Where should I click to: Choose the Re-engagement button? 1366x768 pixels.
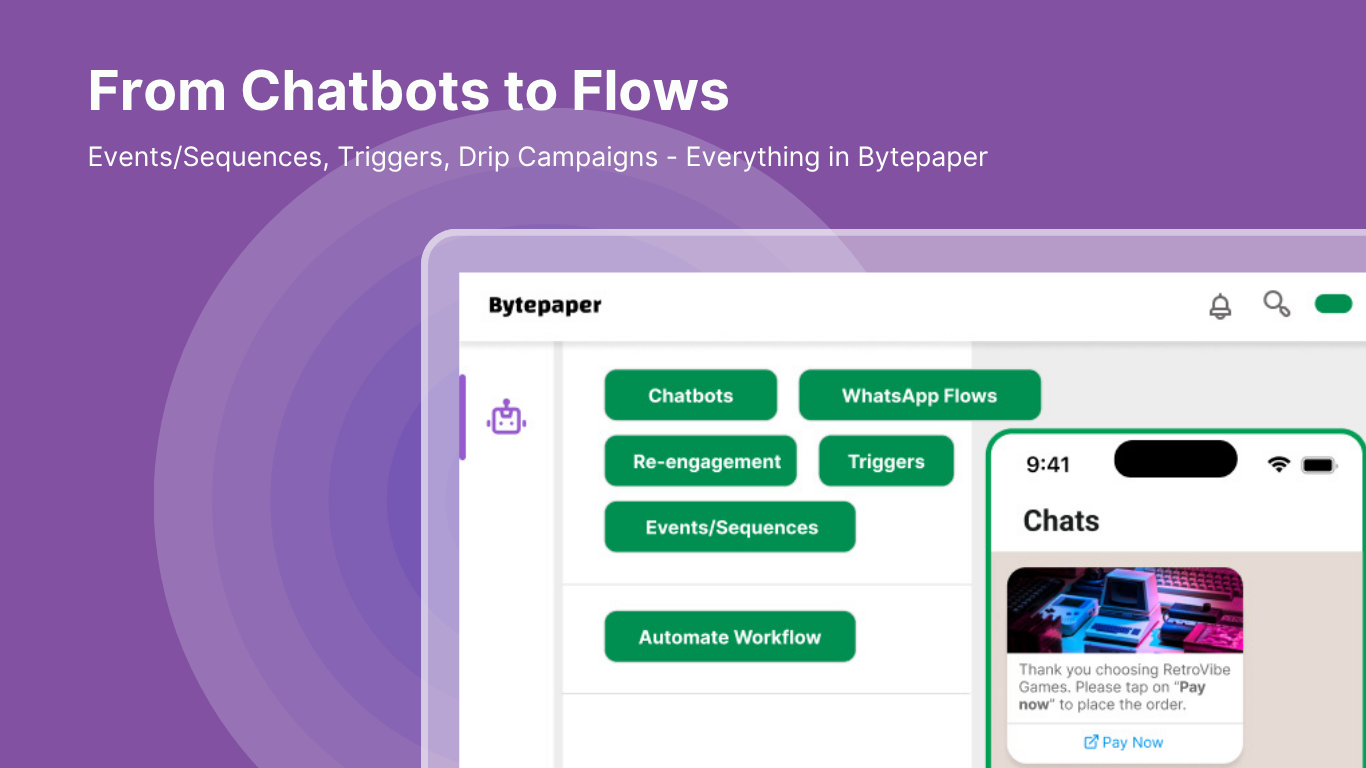(x=701, y=461)
